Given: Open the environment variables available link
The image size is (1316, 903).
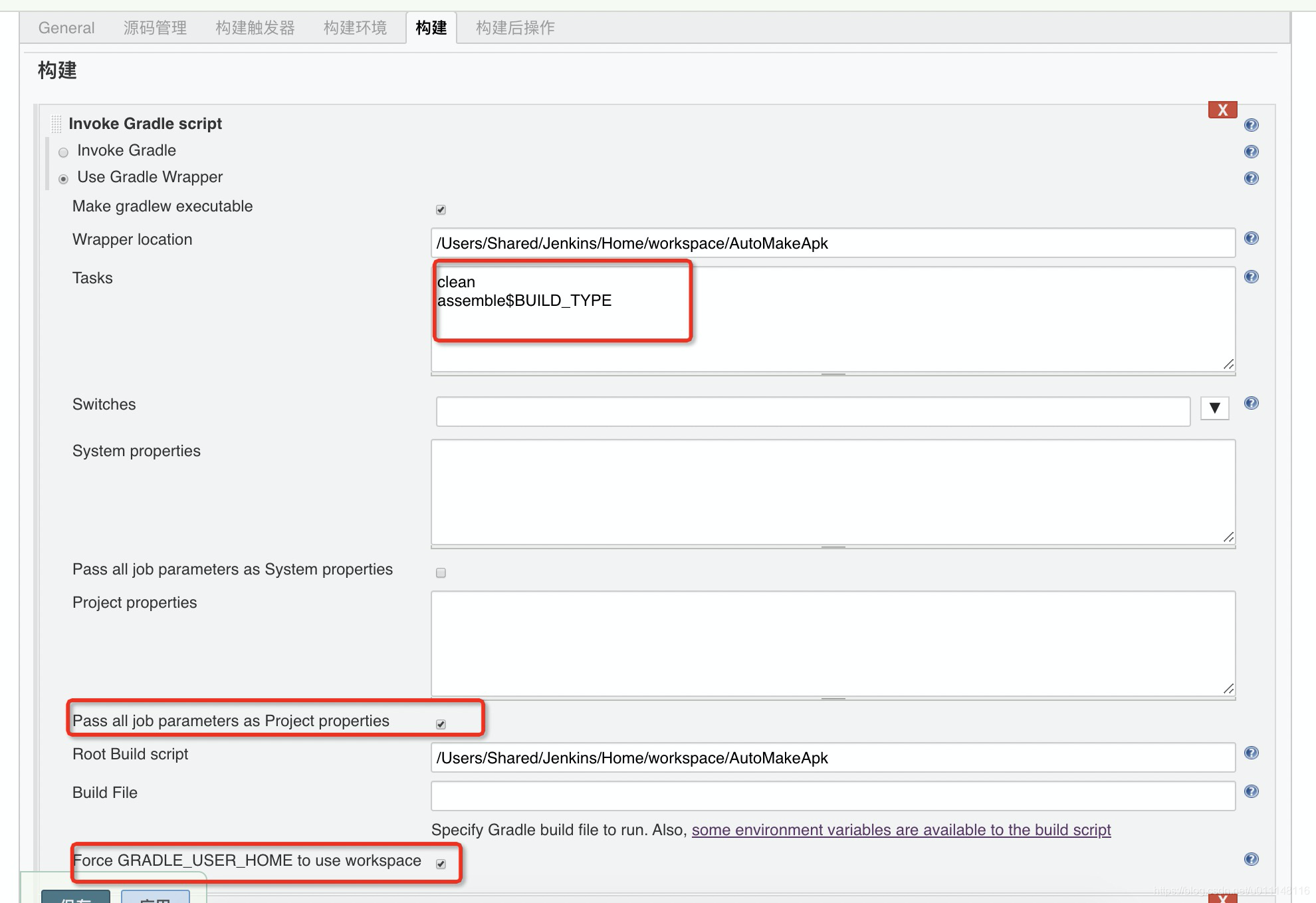Looking at the screenshot, I should (x=901, y=830).
